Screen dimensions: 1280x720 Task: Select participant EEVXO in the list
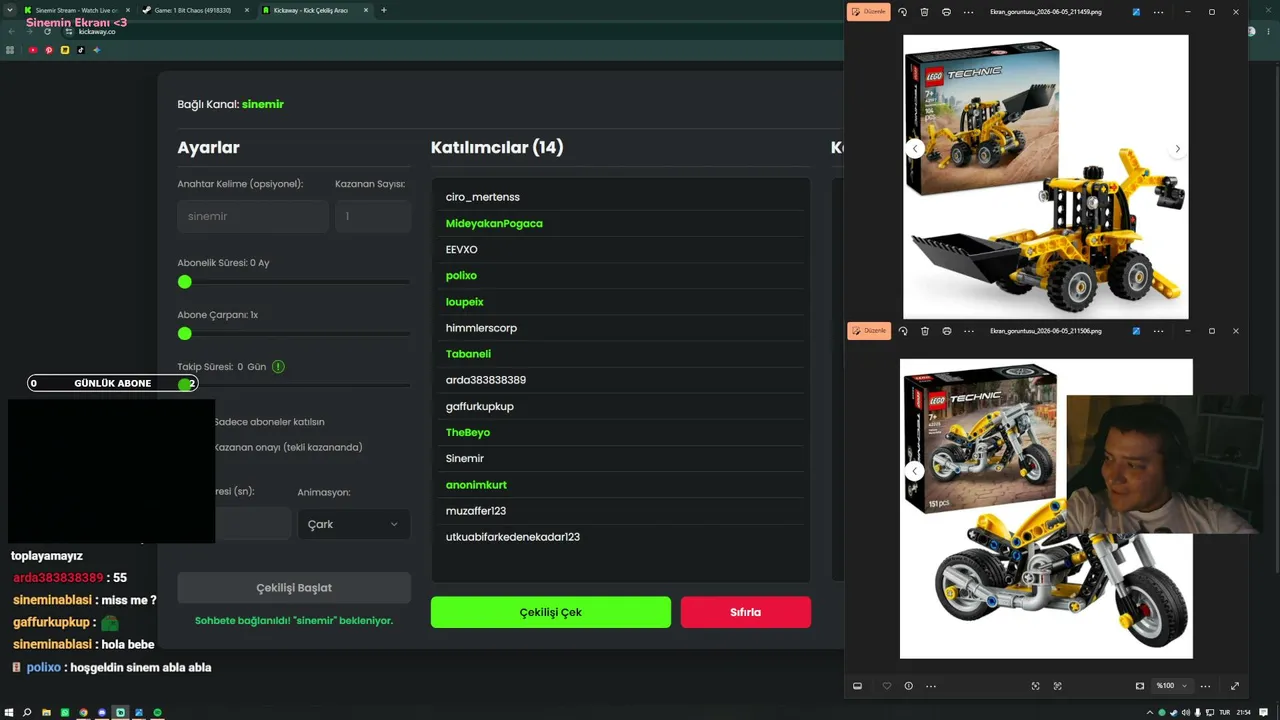pos(621,249)
